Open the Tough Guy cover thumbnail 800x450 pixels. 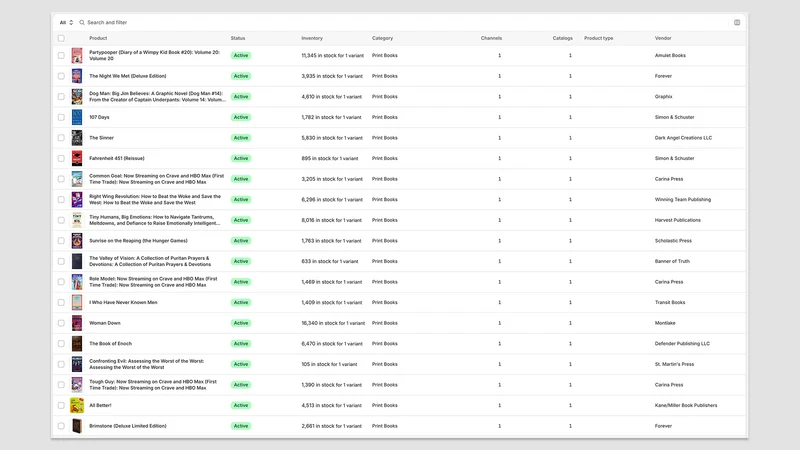[x=77, y=385]
